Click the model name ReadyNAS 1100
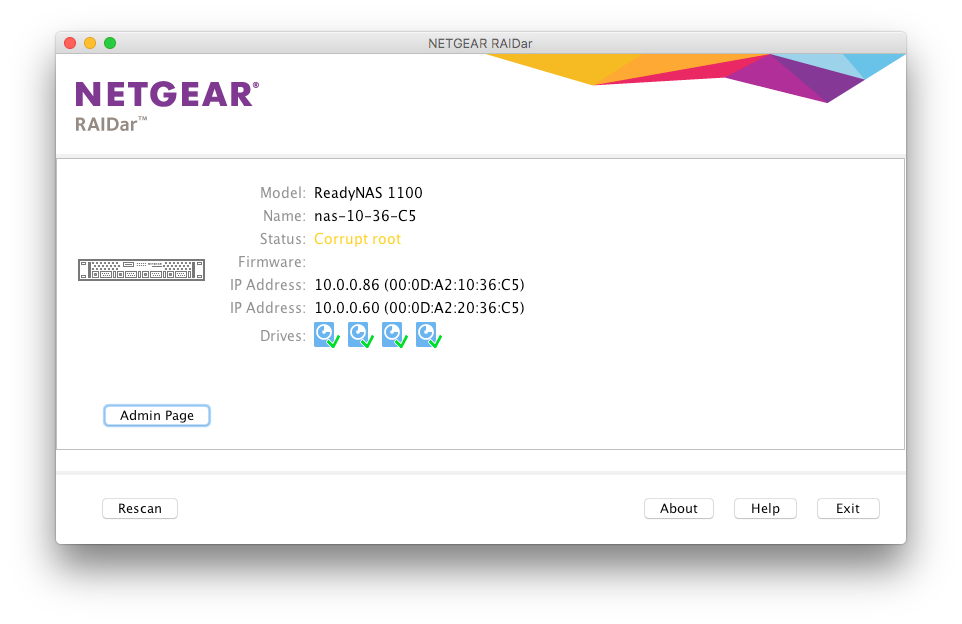Screen dimensions: 962x624 [369, 192]
